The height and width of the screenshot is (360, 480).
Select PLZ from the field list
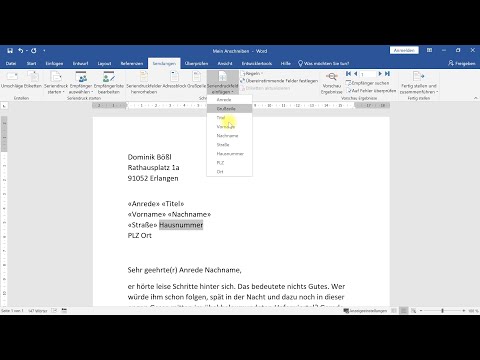click(x=229, y=163)
